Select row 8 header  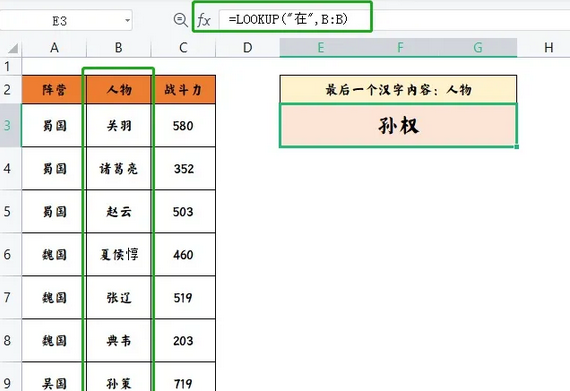click(x=11, y=340)
